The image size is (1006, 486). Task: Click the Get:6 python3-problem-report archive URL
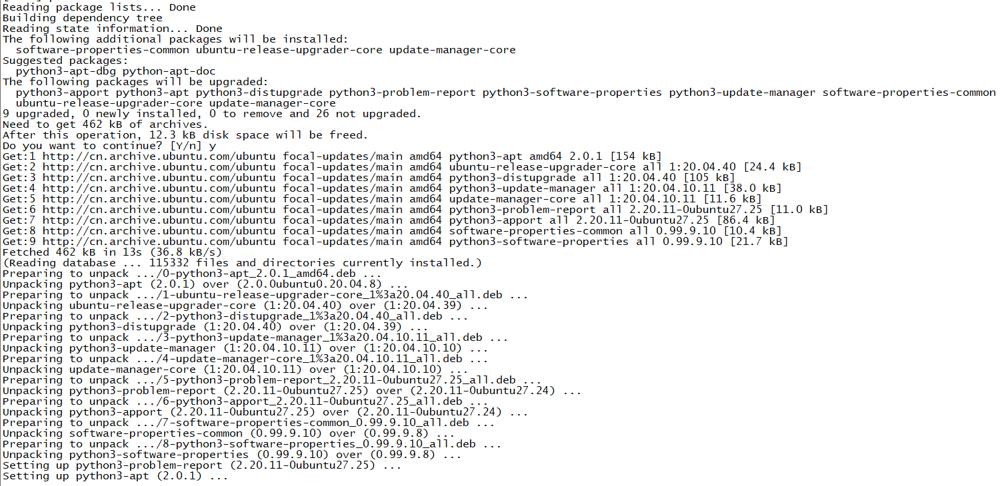159,210
